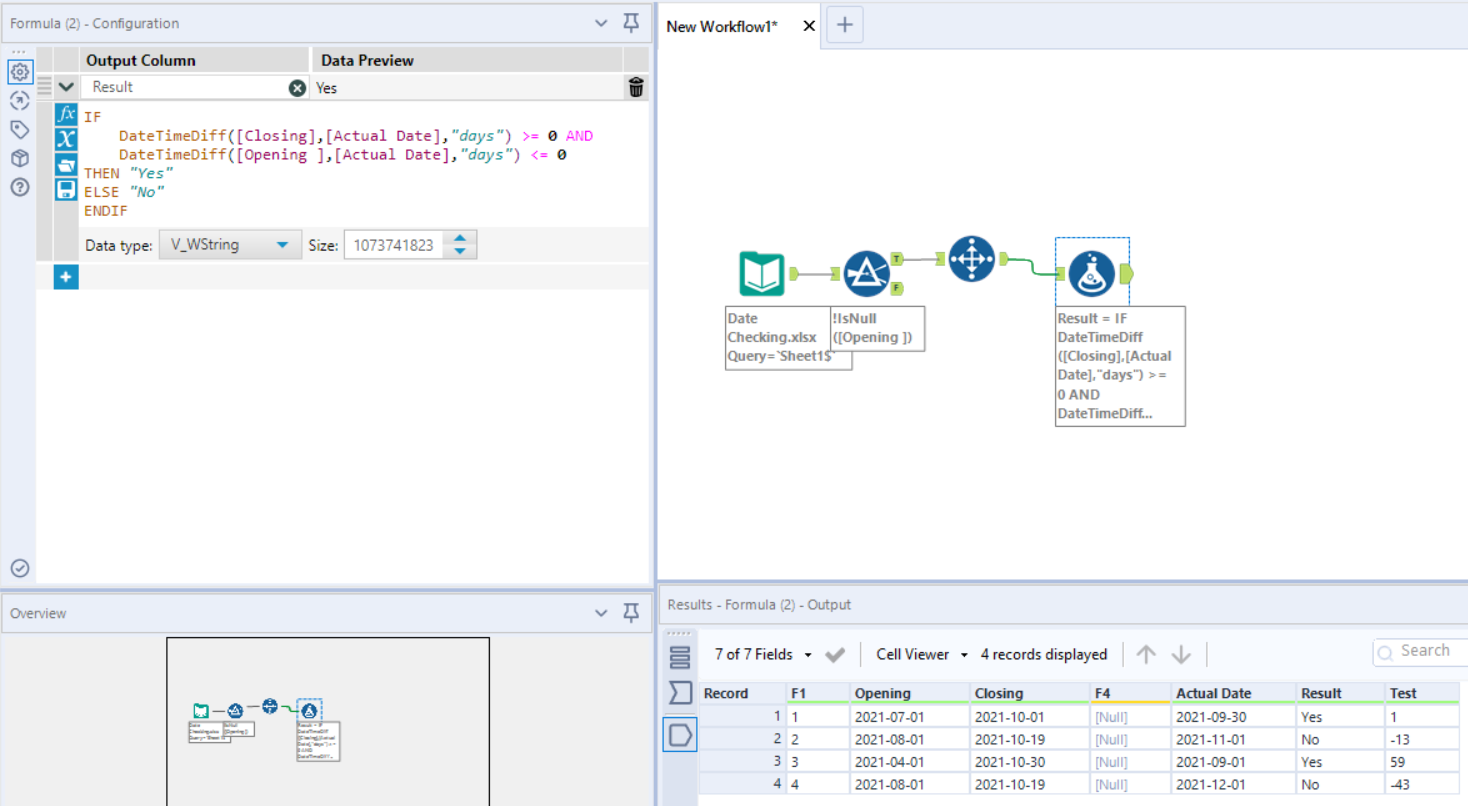Open the Annotation tag icon in sidebar
The image size is (1468, 806).
click(x=19, y=129)
